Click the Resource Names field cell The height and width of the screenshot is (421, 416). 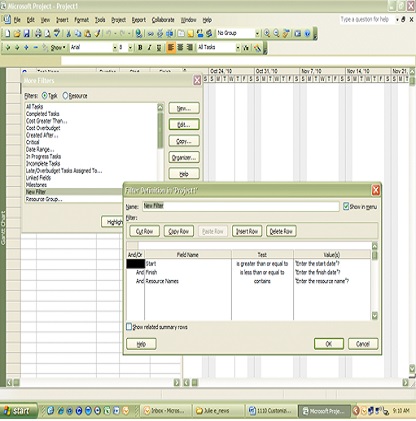188,281
